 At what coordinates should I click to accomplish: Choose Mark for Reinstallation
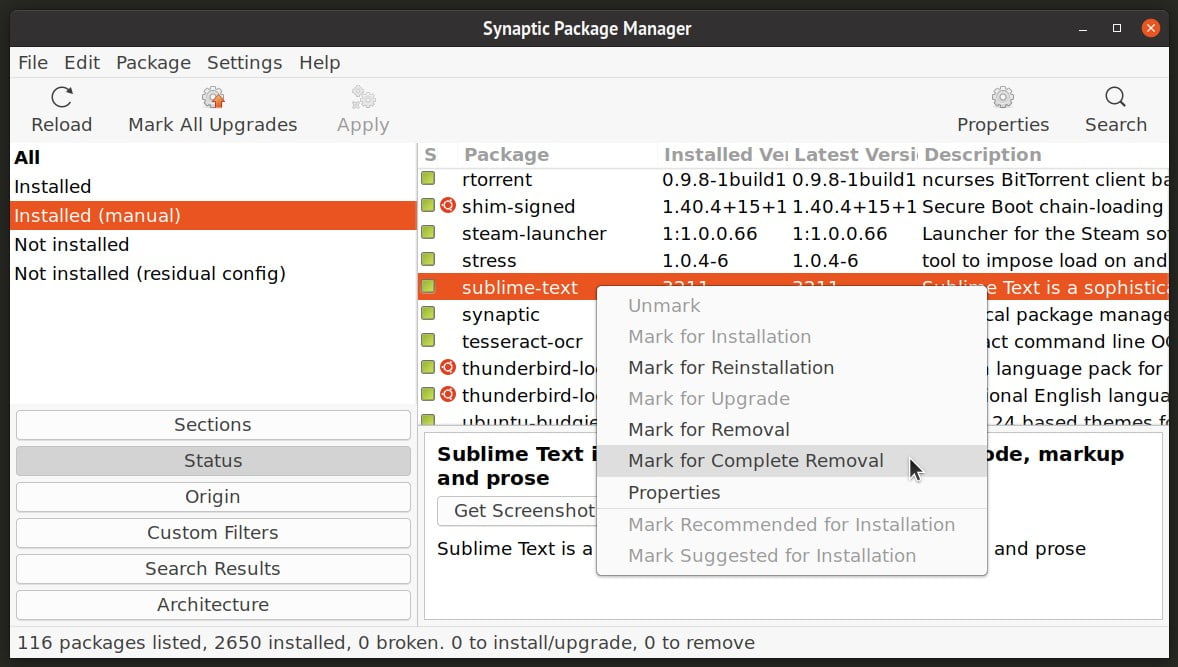(x=791, y=367)
